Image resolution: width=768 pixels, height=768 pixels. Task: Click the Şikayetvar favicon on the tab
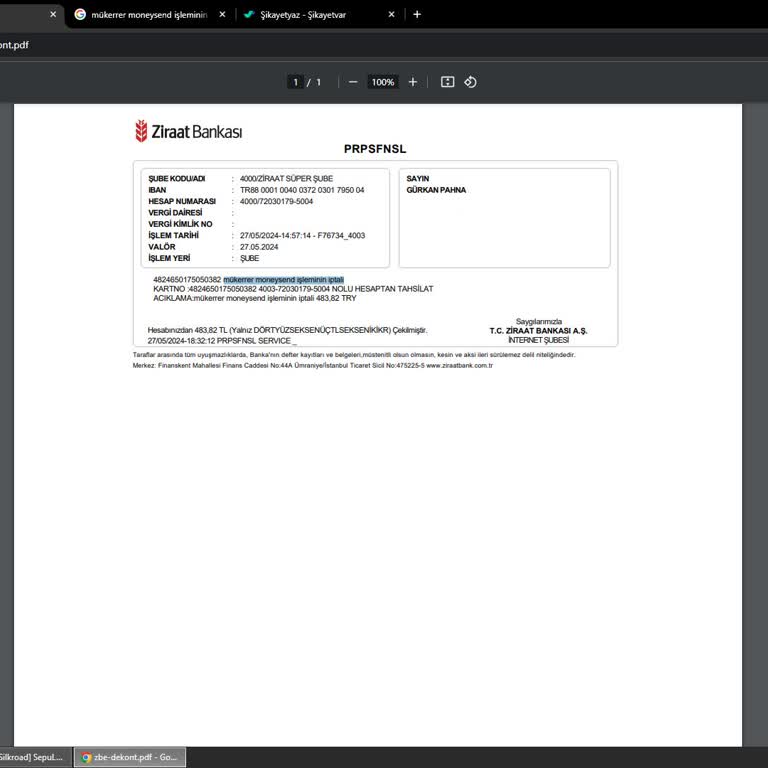(x=249, y=15)
